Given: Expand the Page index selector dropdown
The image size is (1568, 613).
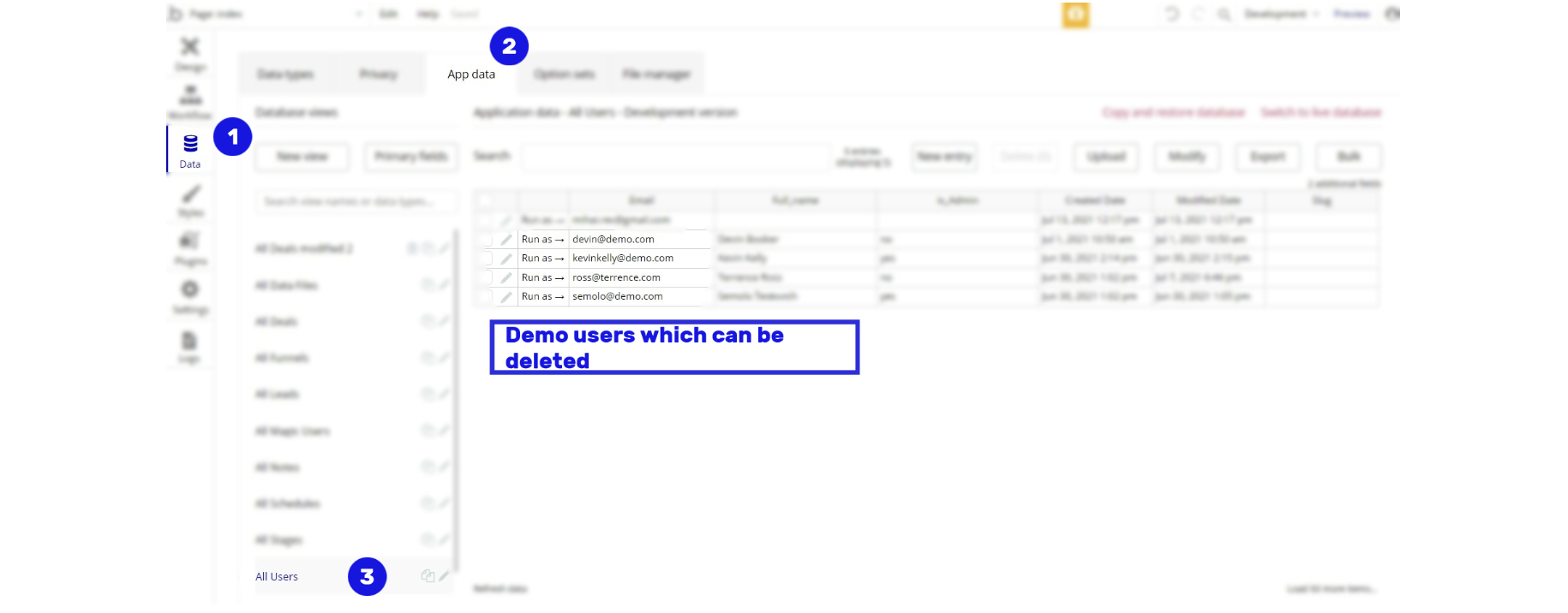Looking at the screenshot, I should (x=358, y=14).
